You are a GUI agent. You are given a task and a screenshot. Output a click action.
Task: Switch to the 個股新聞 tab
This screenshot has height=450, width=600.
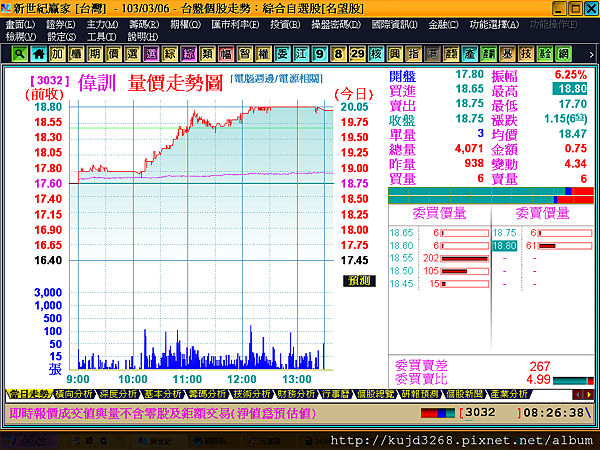(465, 394)
